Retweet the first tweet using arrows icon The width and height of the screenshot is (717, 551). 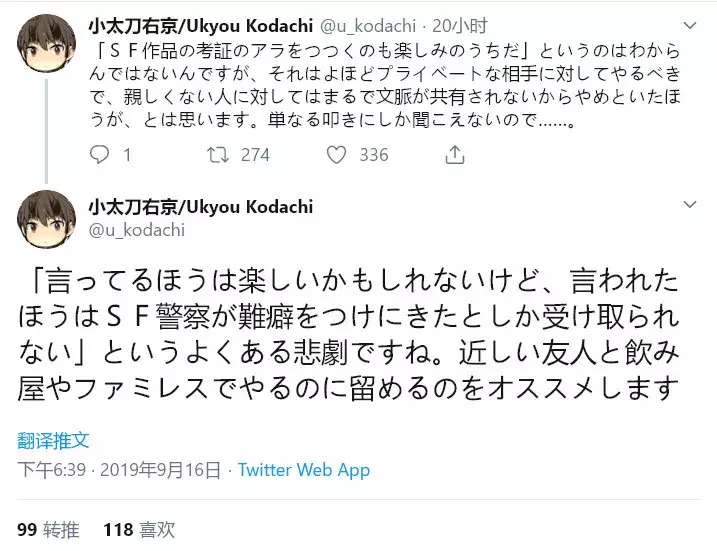pos(215,155)
